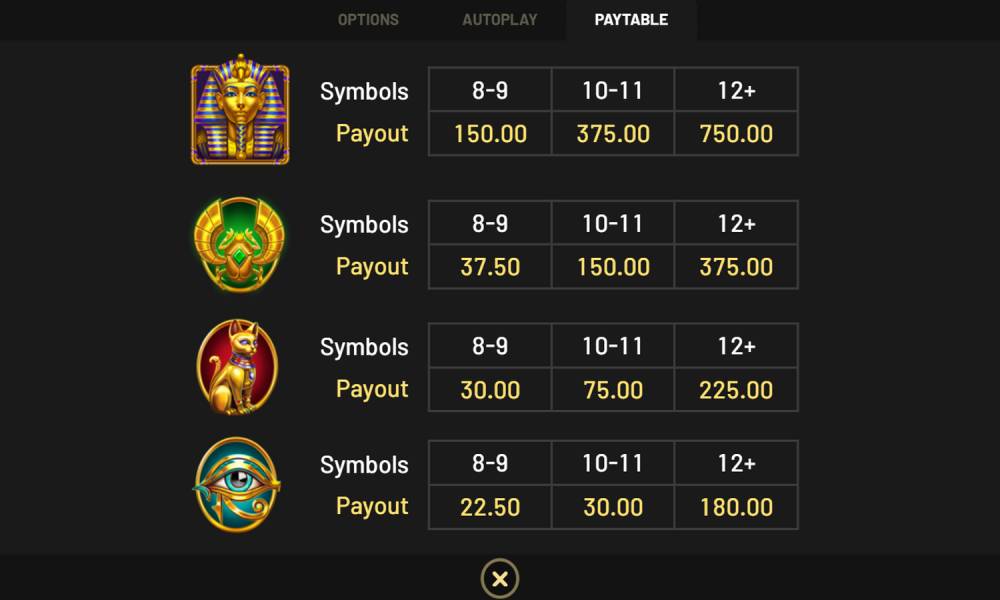The height and width of the screenshot is (600, 1000).
Task: Click the Eye of Horus 22.50 payout
Action: click(490, 507)
